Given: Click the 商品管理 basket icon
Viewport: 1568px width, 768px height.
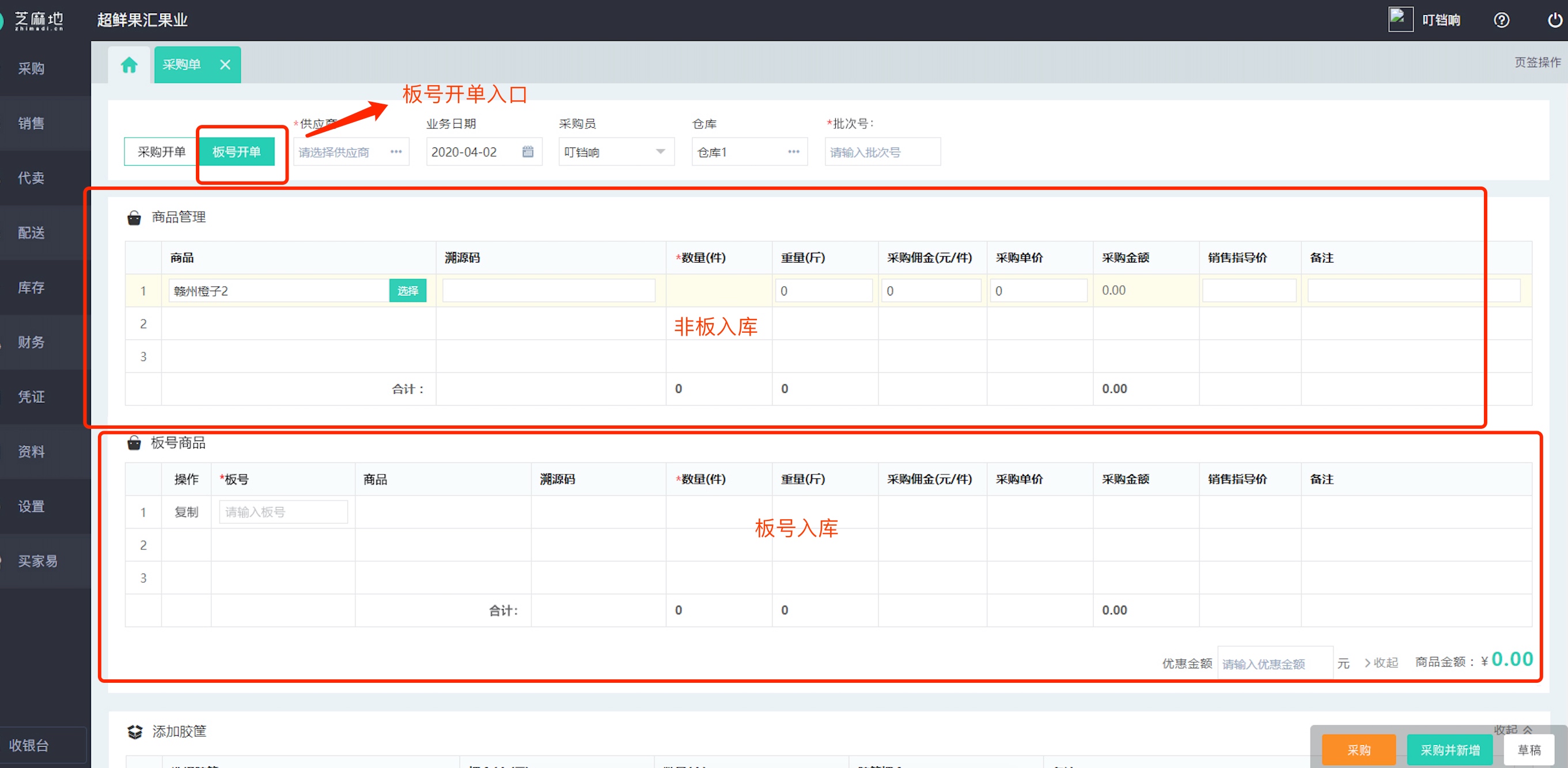Looking at the screenshot, I should 134,217.
